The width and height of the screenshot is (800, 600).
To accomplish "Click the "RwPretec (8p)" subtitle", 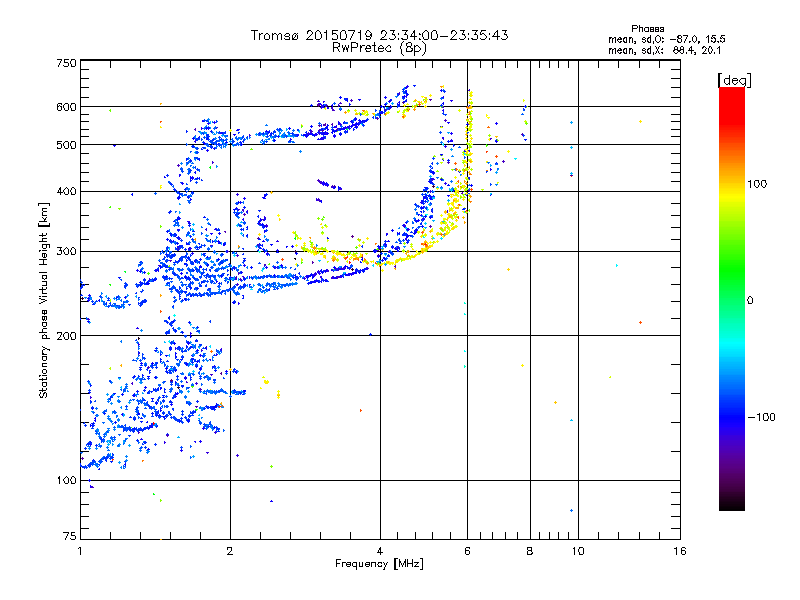I will [380, 48].
